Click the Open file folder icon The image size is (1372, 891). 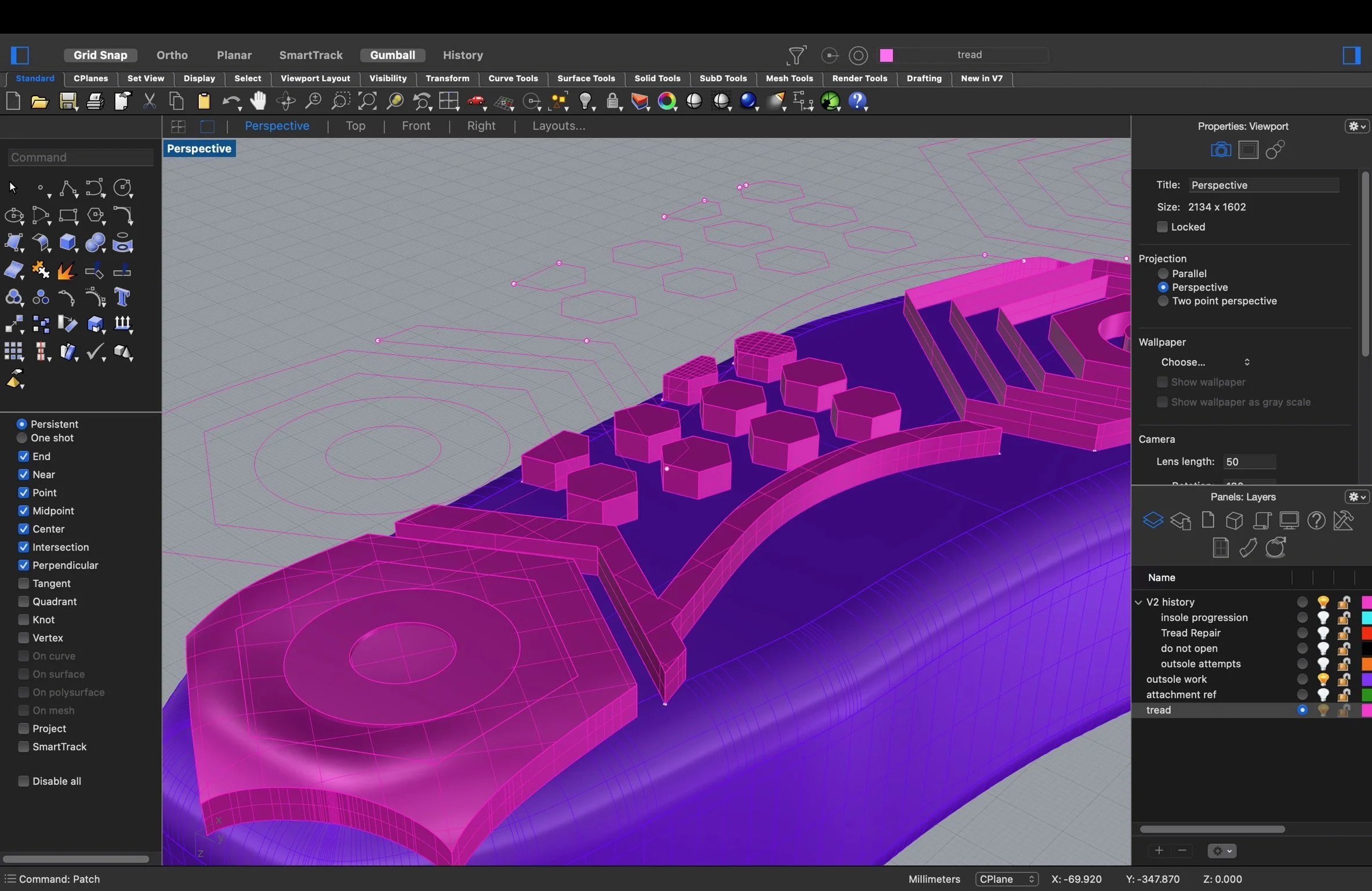coord(39,101)
